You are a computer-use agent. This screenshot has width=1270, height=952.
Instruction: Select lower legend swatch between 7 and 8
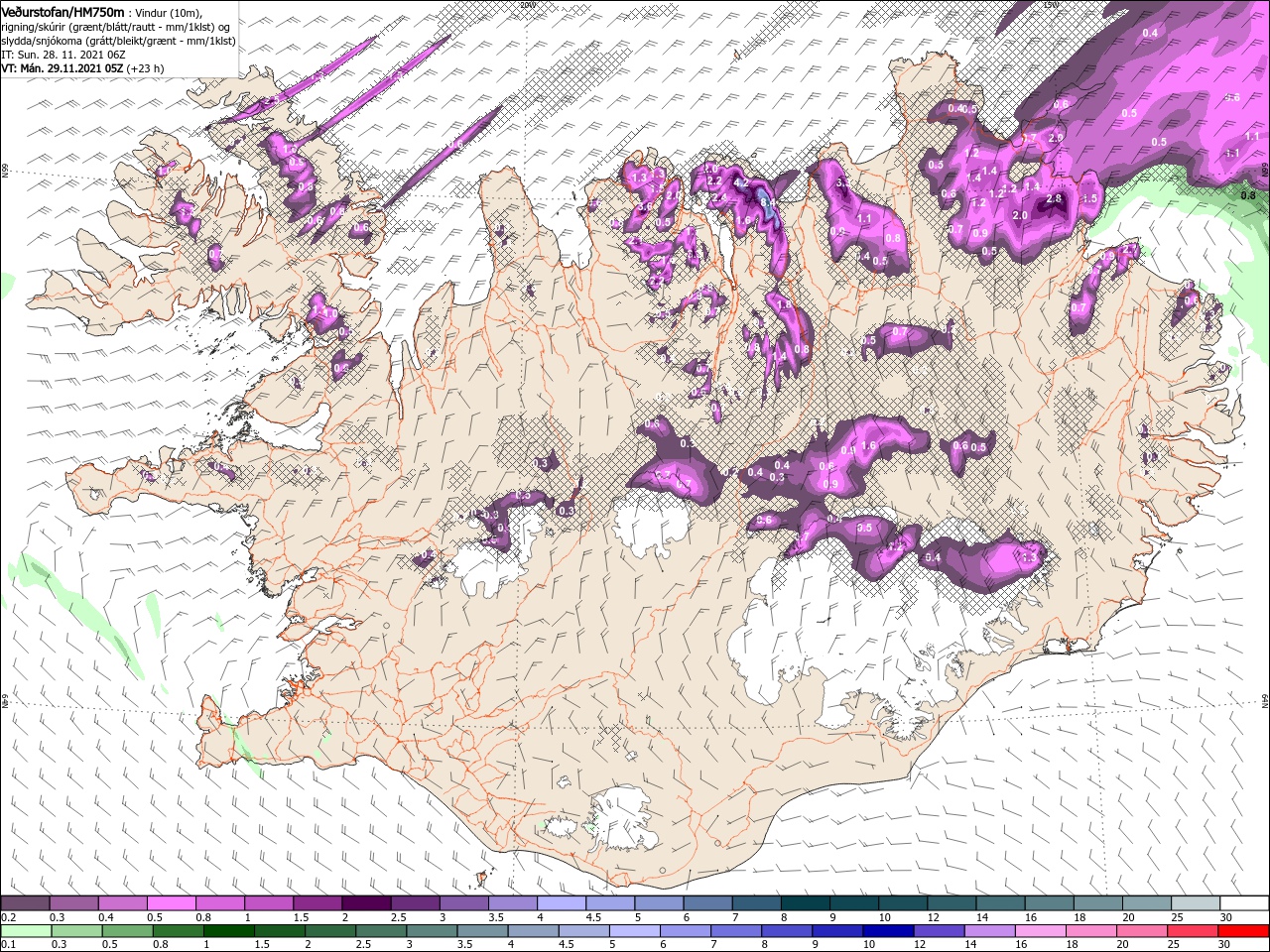coord(734,930)
